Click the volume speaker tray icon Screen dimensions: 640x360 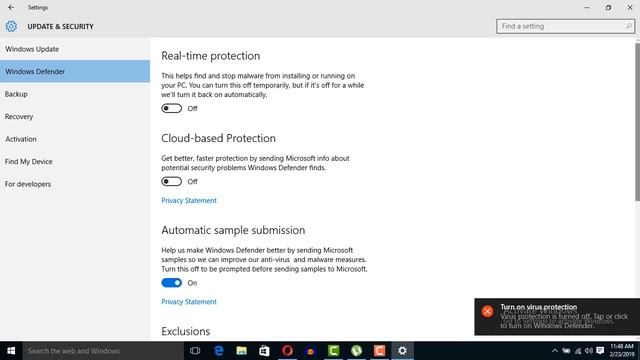pos(588,351)
